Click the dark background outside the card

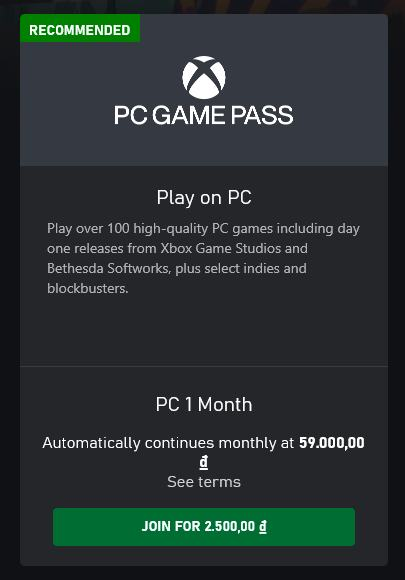[9, 296]
